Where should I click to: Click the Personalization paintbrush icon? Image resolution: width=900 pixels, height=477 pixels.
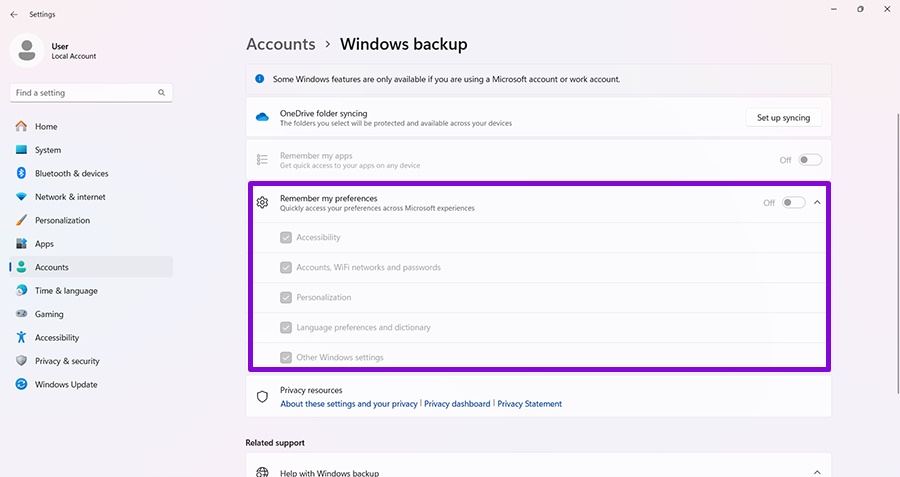pyautogui.click(x=21, y=220)
